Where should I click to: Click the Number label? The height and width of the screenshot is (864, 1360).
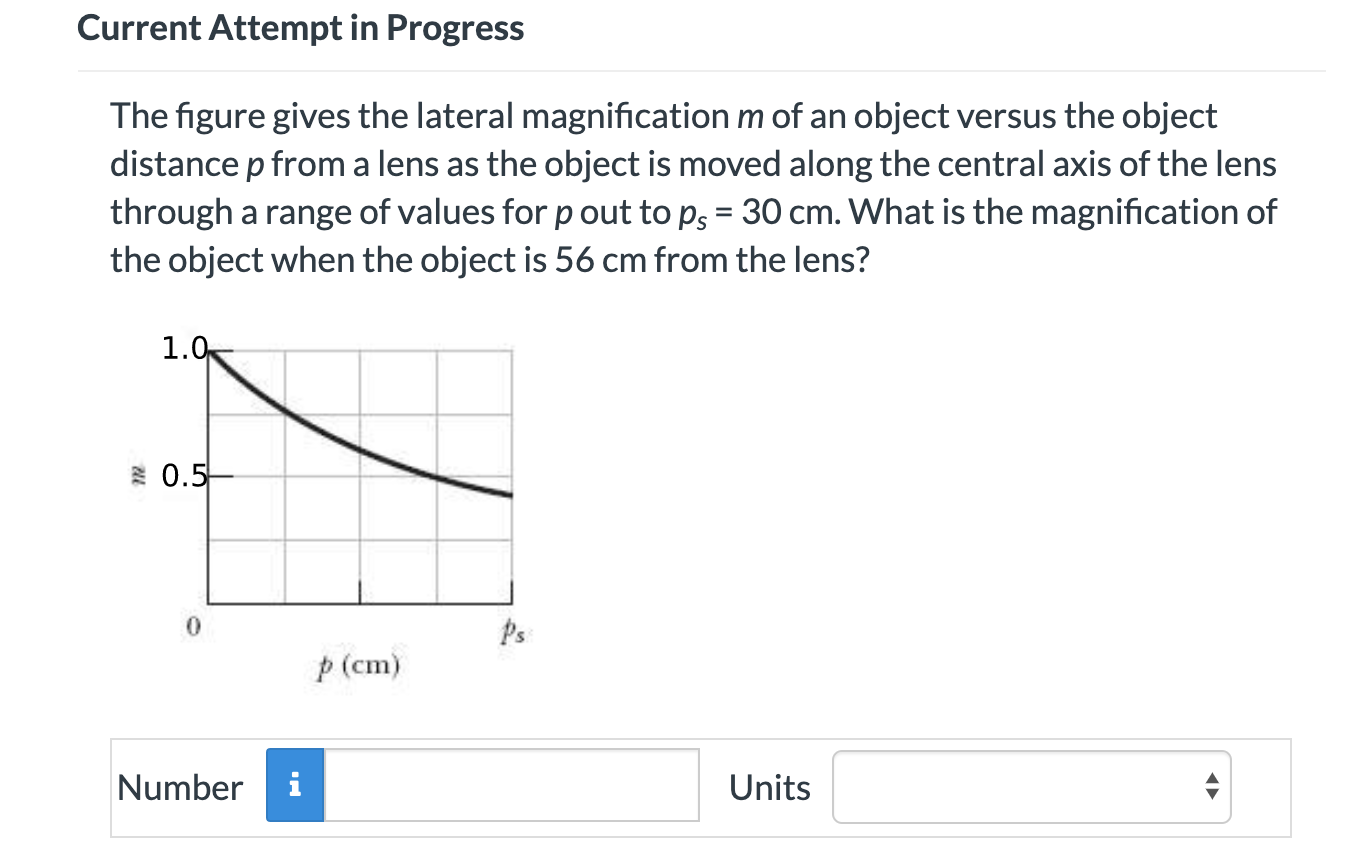pyautogui.click(x=179, y=789)
